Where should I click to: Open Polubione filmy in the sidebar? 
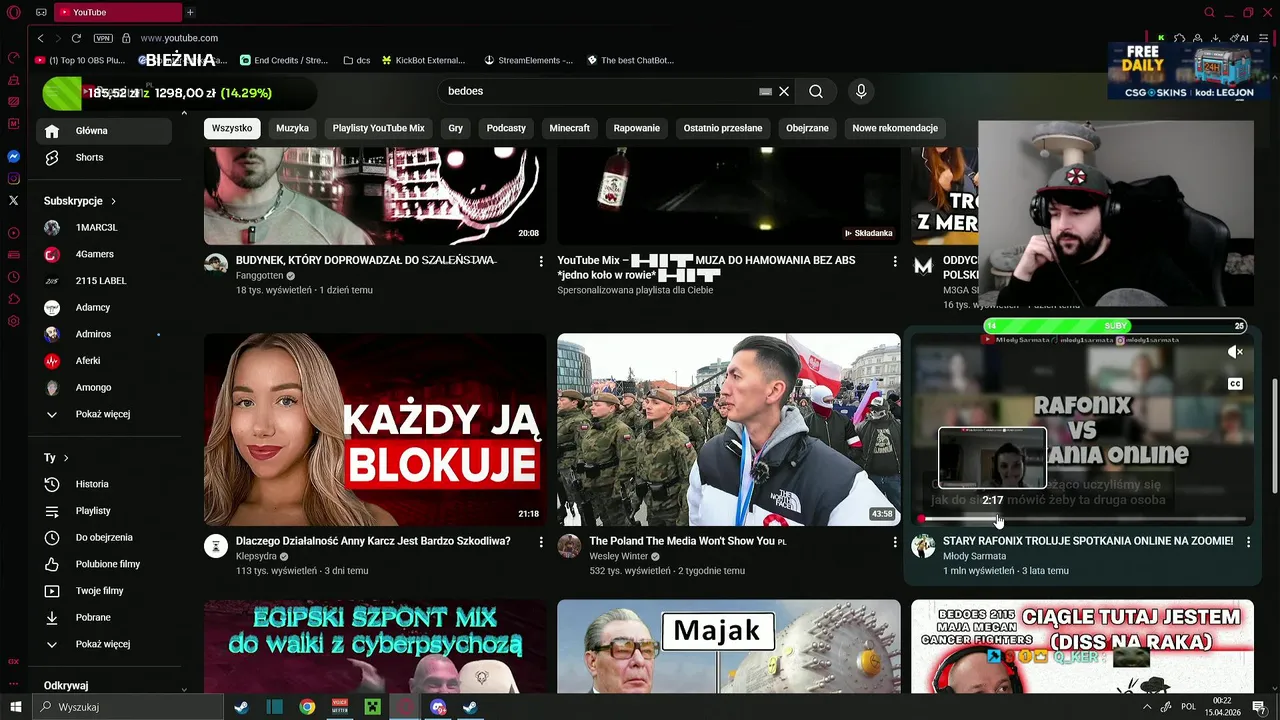[104, 564]
